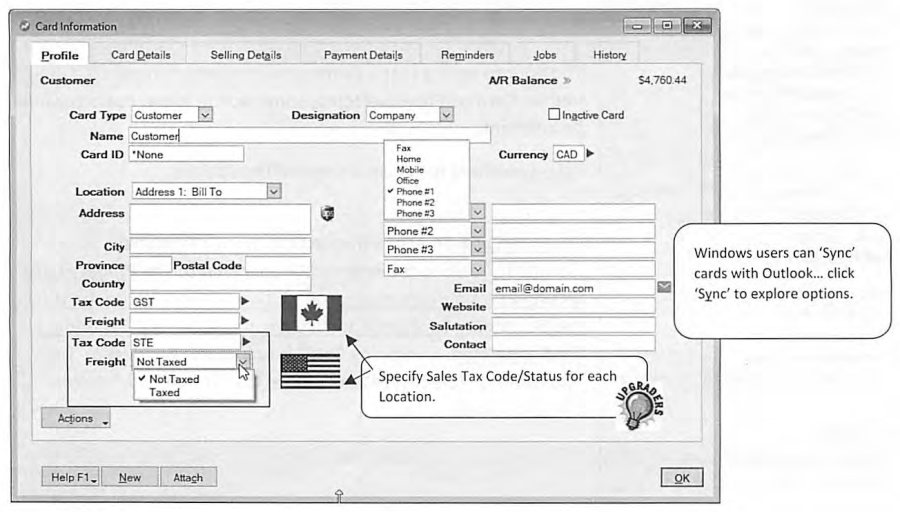The image size is (900, 512).
Task: Click the New button
Action: pos(130,477)
